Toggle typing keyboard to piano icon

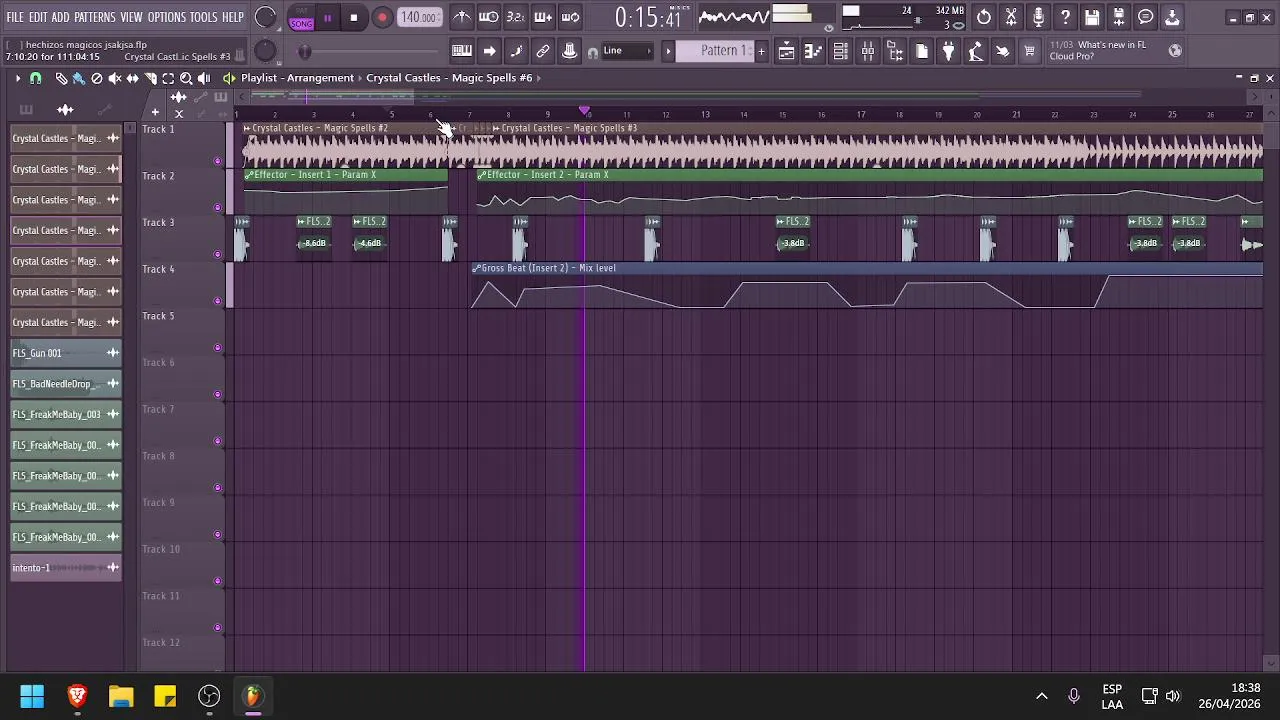pos(462,51)
